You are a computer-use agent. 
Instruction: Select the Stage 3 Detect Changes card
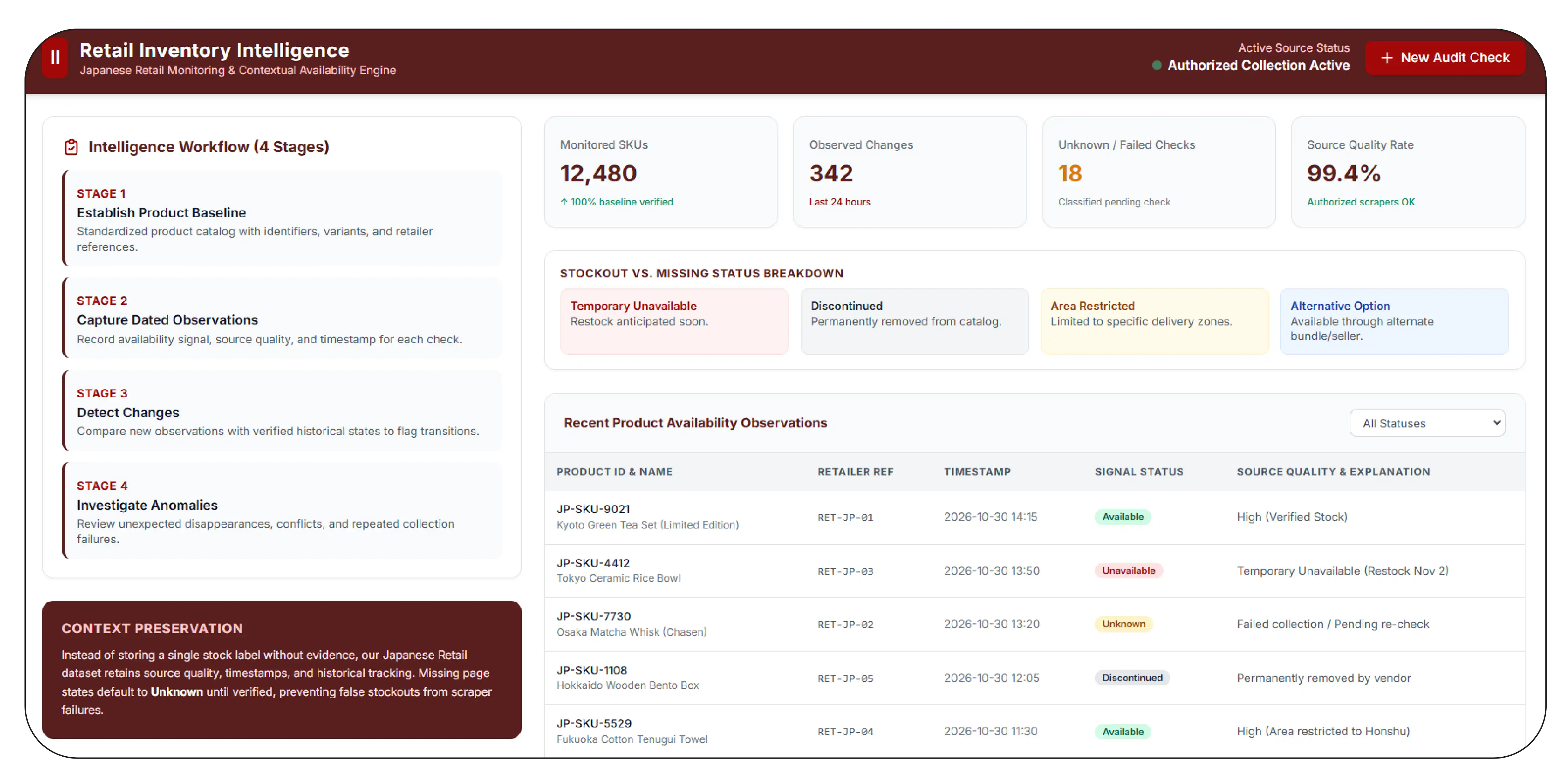(283, 410)
